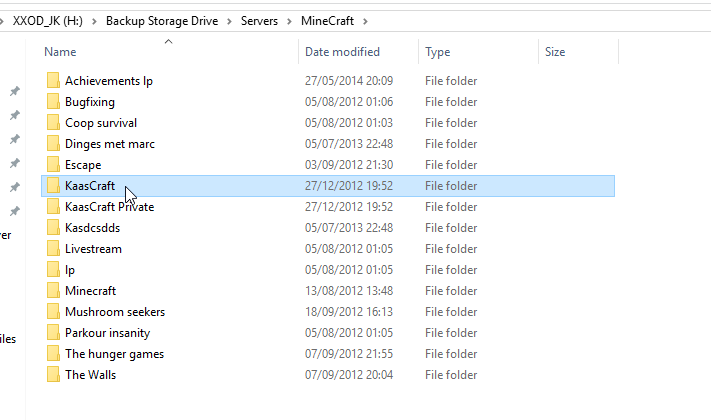Select the KaasCraft Private folder name
Image resolution: width=711 pixels, height=420 pixels.
pos(109,206)
